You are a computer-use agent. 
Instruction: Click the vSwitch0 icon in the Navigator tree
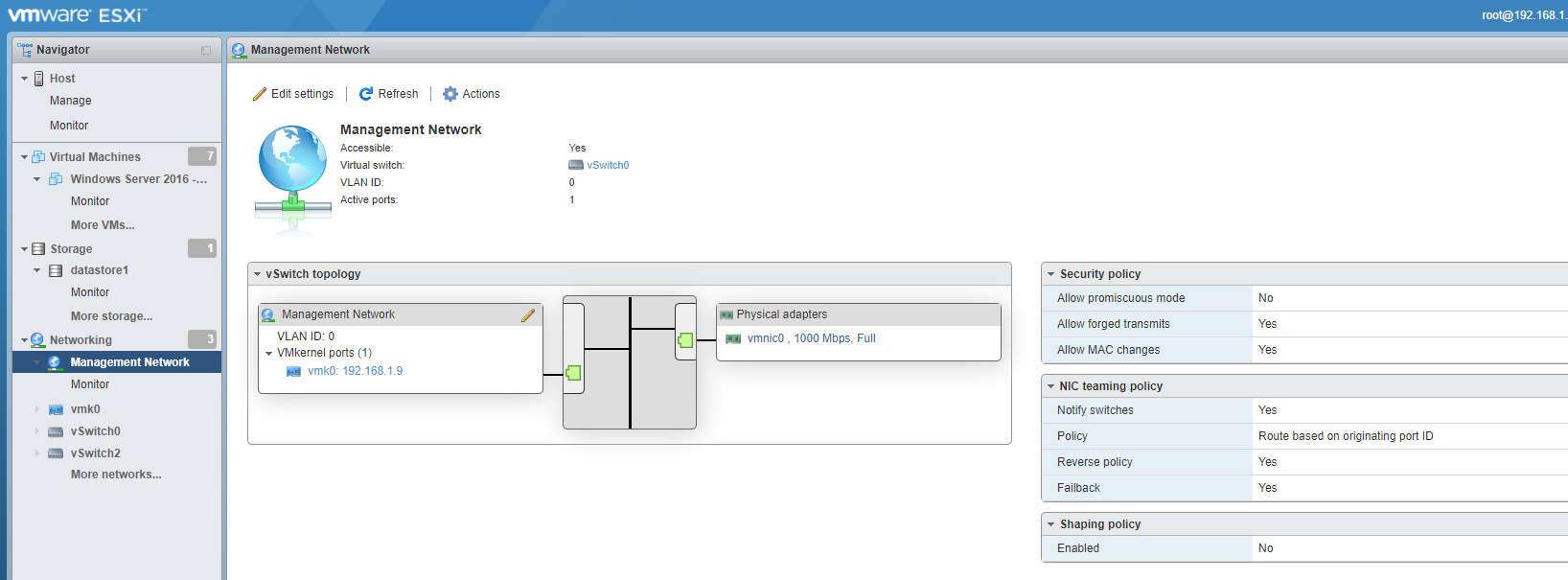(56, 432)
